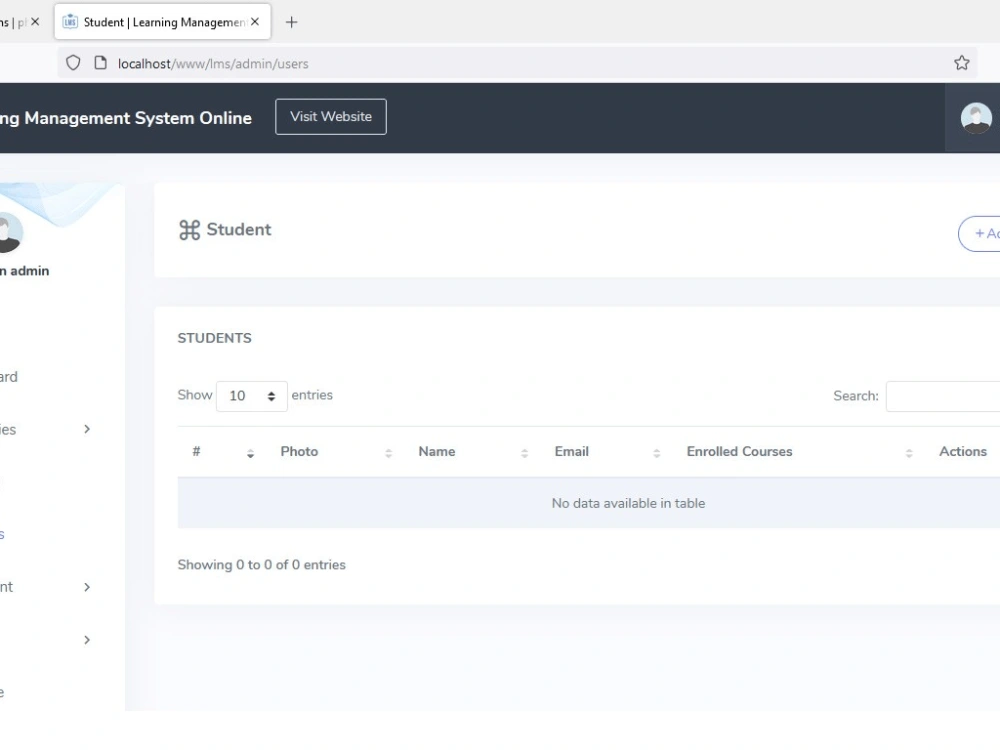Click the Search input field
The width and height of the screenshot is (1000, 750).
[x=943, y=396]
